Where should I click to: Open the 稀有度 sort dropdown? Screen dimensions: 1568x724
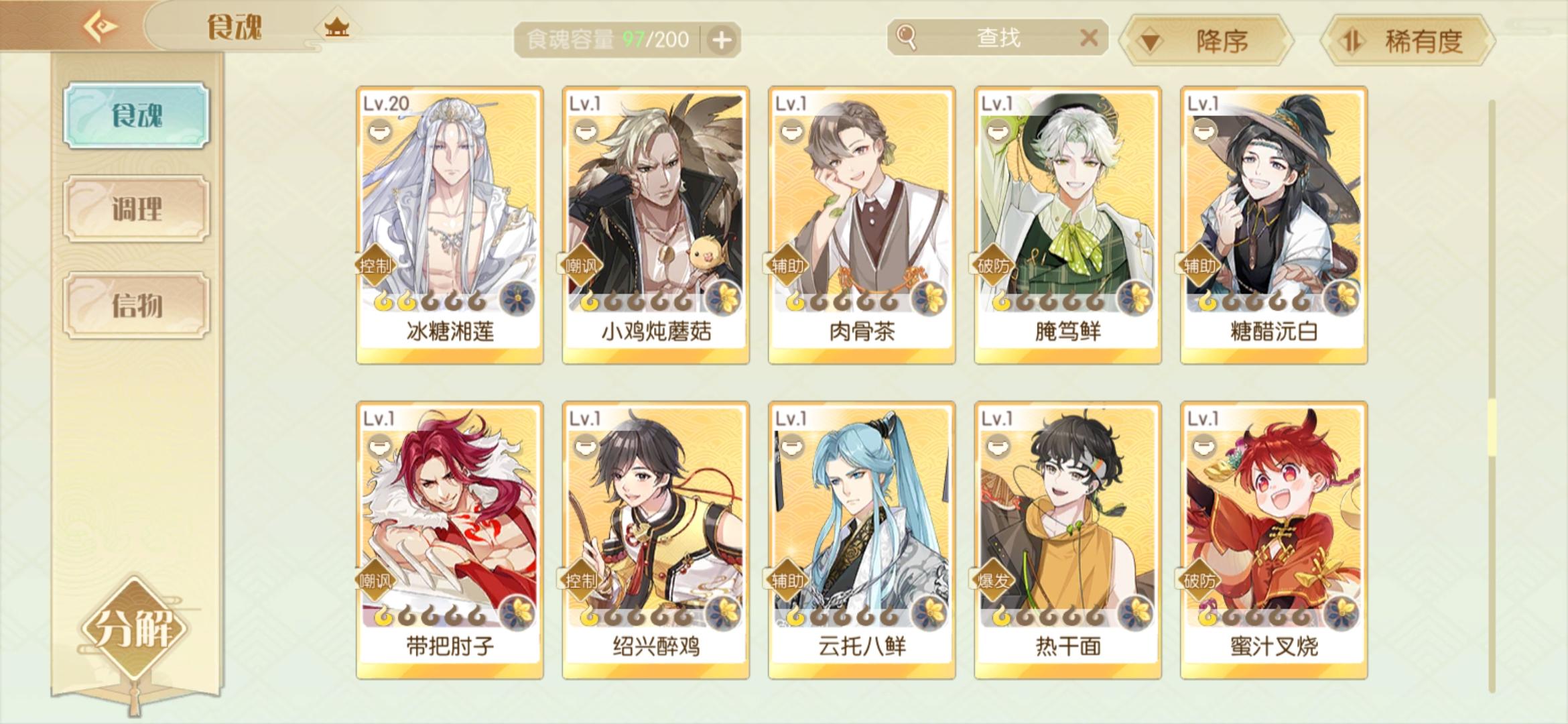[x=1408, y=41]
